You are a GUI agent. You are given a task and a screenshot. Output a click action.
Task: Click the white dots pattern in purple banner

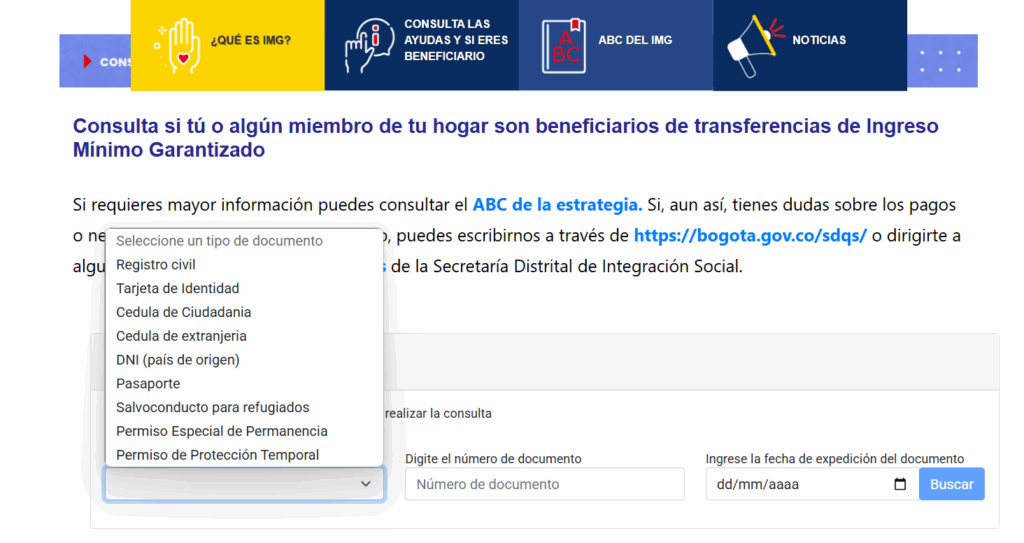point(941,61)
